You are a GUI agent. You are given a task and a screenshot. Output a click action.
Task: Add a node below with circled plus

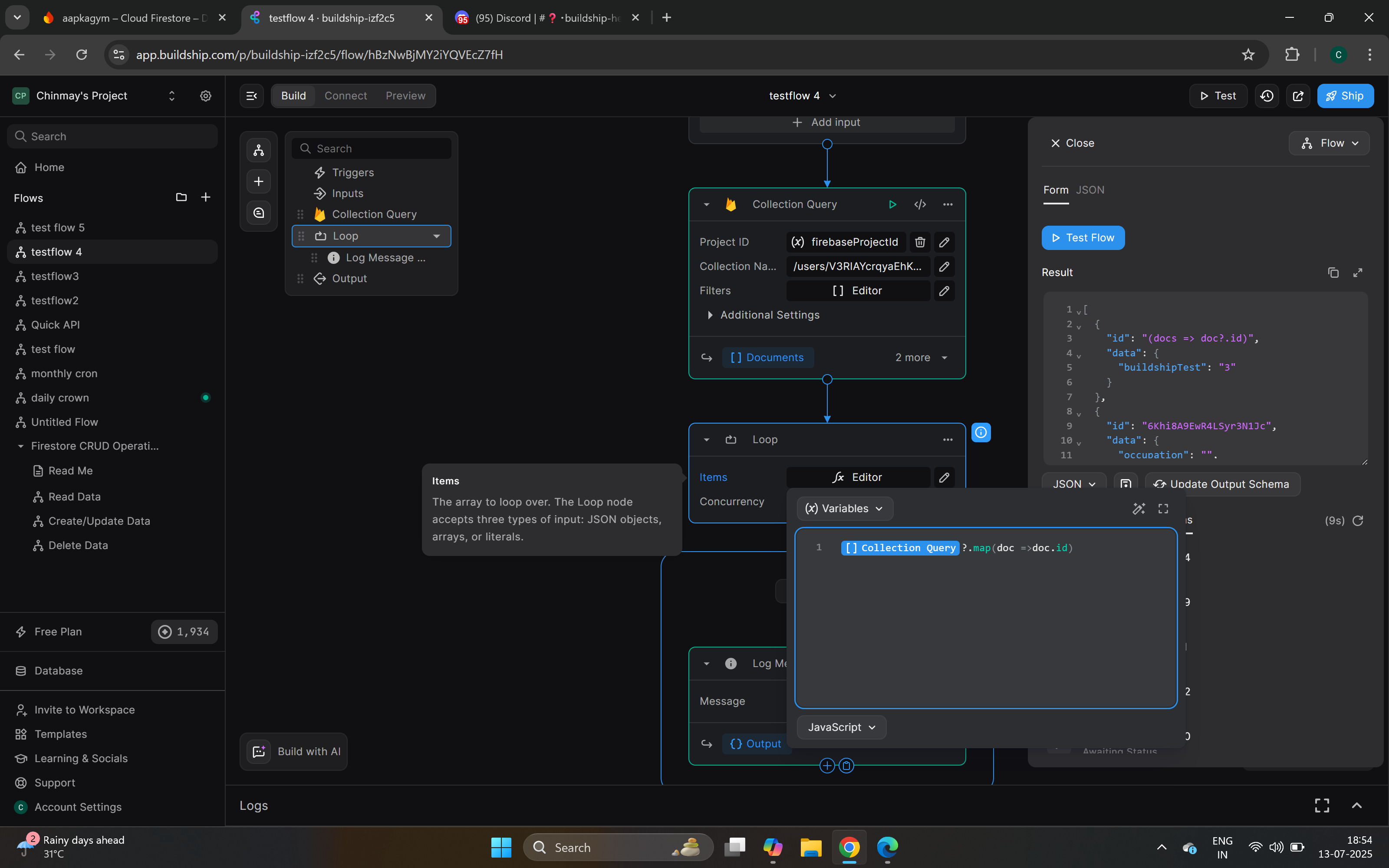pyautogui.click(x=827, y=765)
